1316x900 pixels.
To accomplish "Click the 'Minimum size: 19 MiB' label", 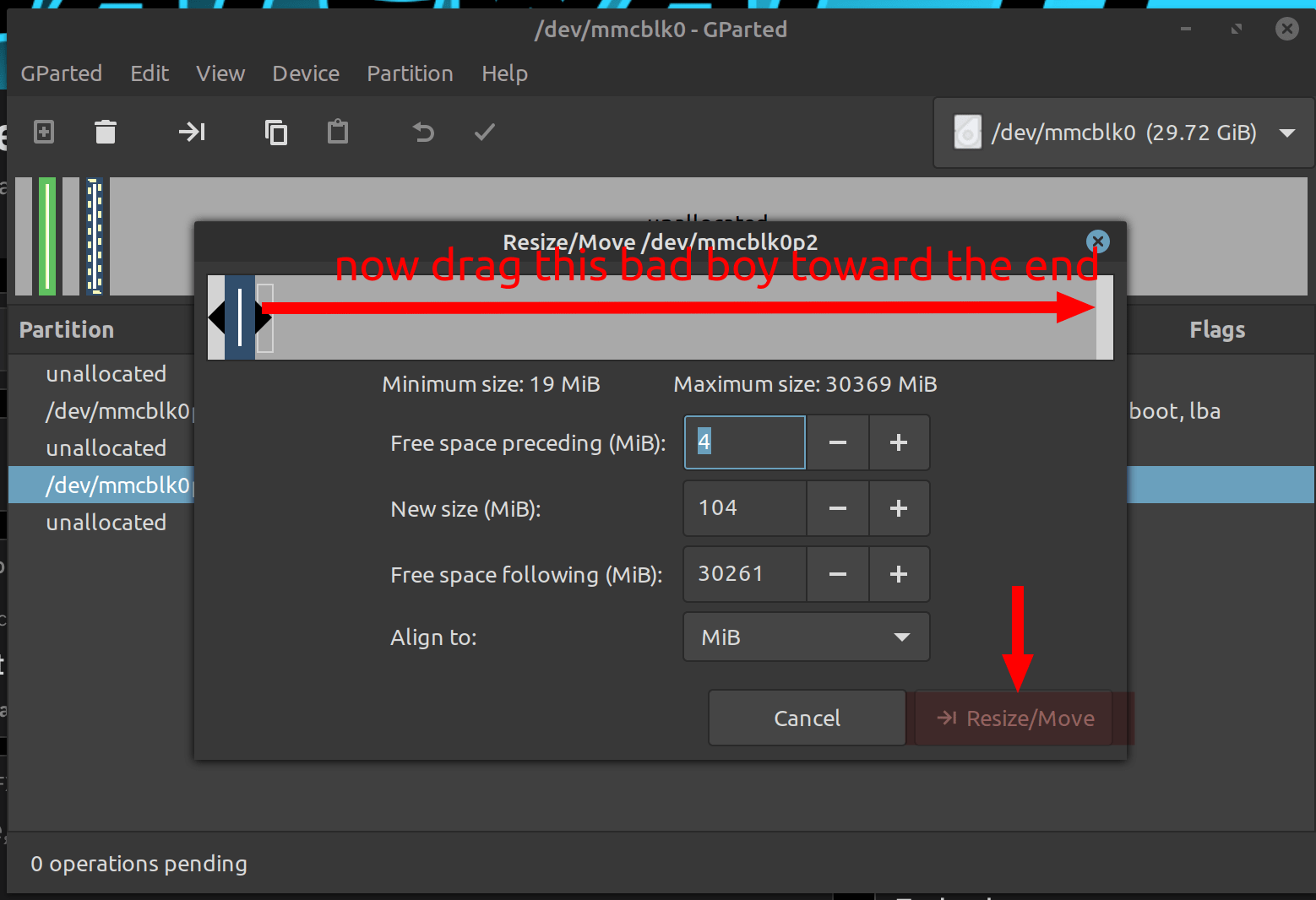I will pos(491,385).
